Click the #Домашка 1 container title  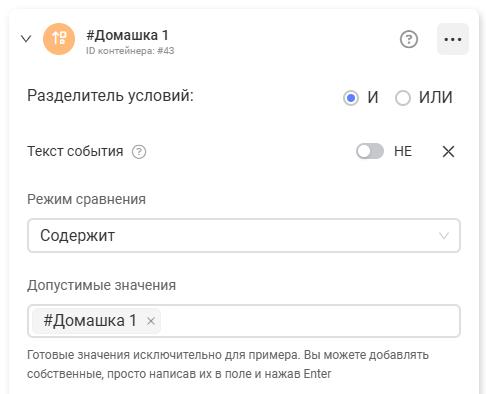click(127, 35)
